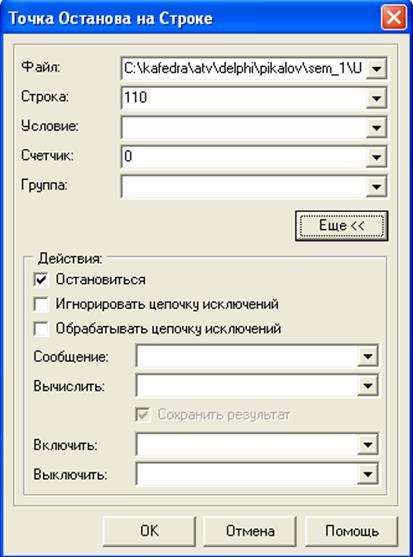Viewport: 413px width, 557px height.
Task: Click the Отмена cancel button
Action: pyautogui.click(x=250, y=531)
